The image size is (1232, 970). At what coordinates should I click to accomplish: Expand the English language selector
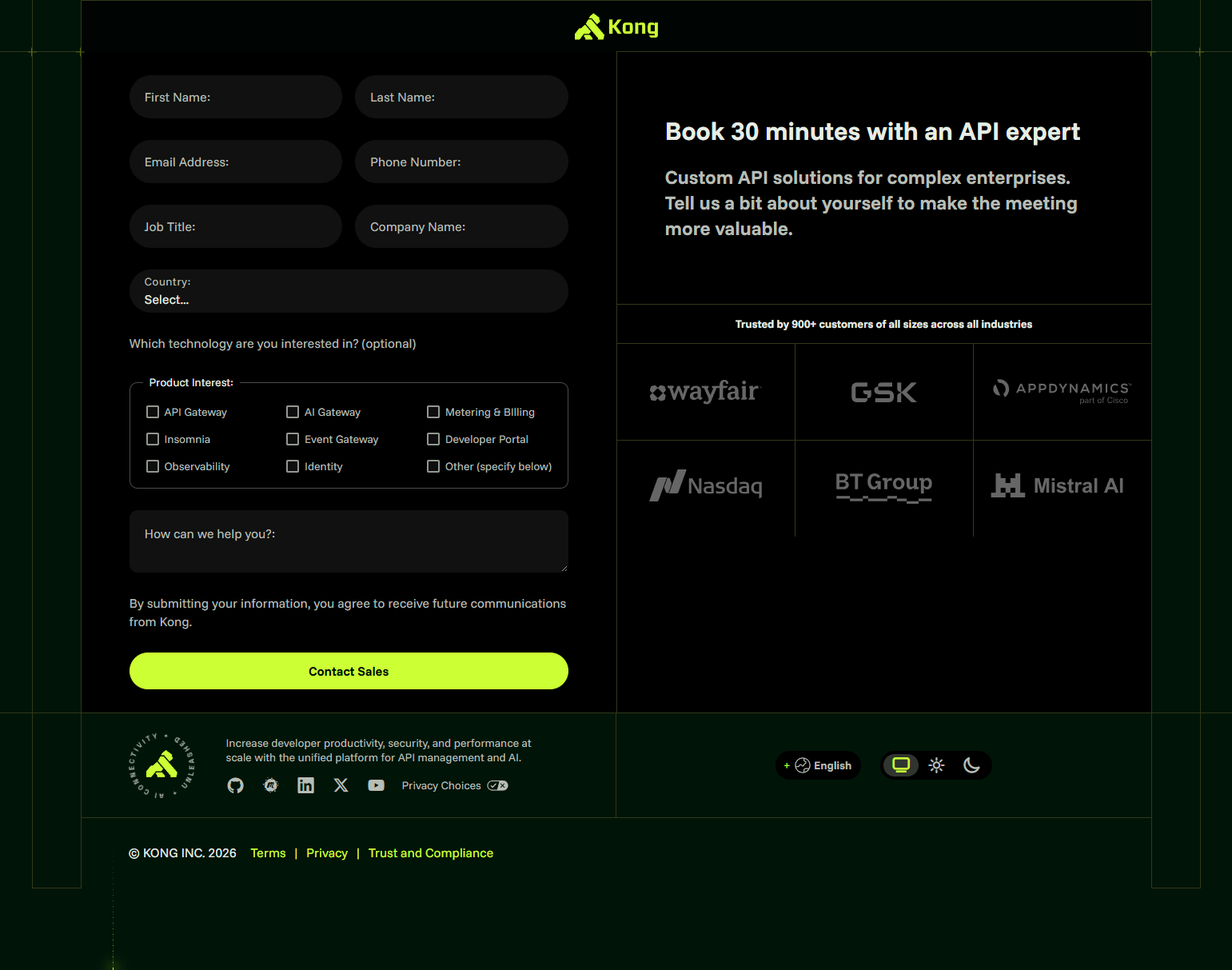(818, 765)
